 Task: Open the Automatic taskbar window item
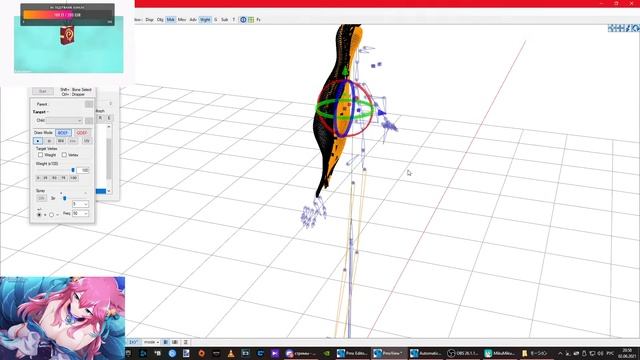426,353
